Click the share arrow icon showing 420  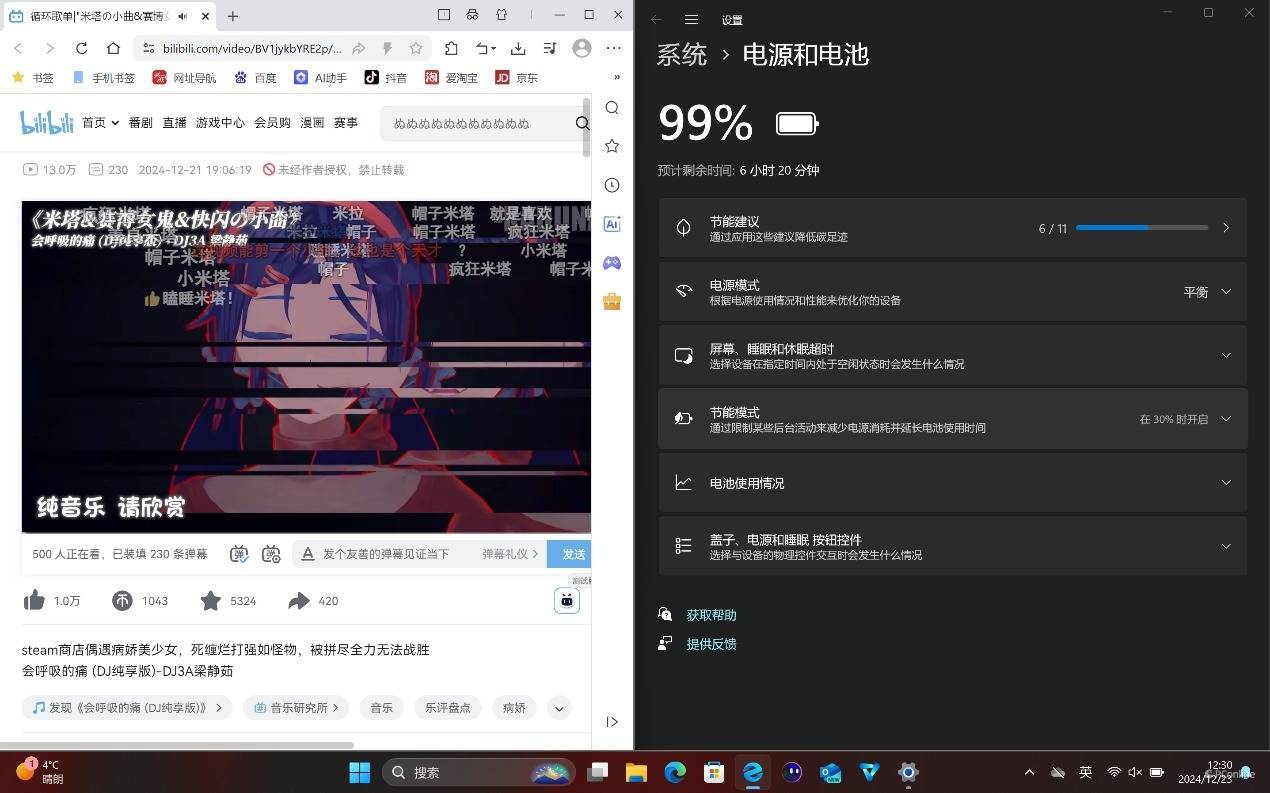pos(298,600)
